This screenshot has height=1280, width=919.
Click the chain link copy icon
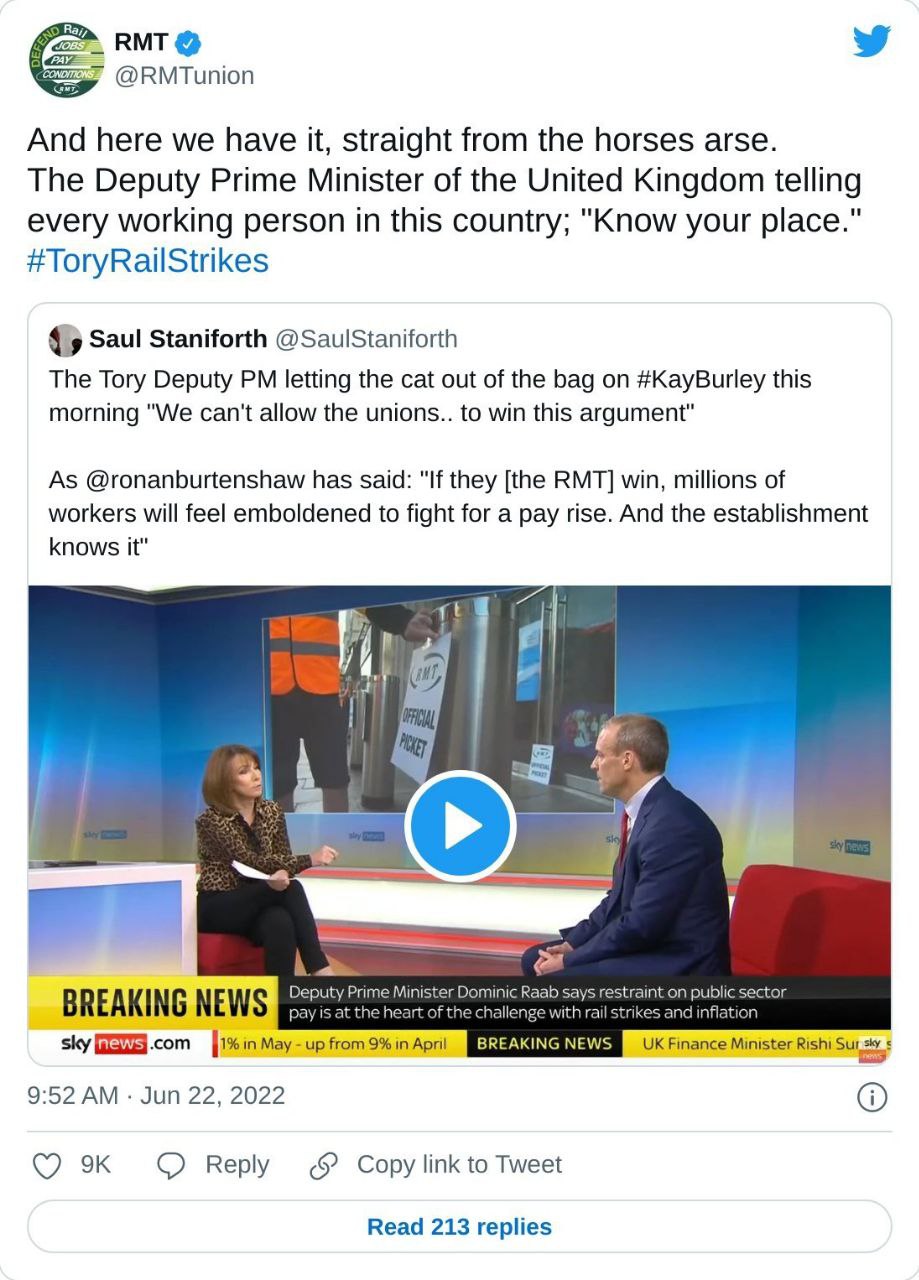tap(323, 1165)
